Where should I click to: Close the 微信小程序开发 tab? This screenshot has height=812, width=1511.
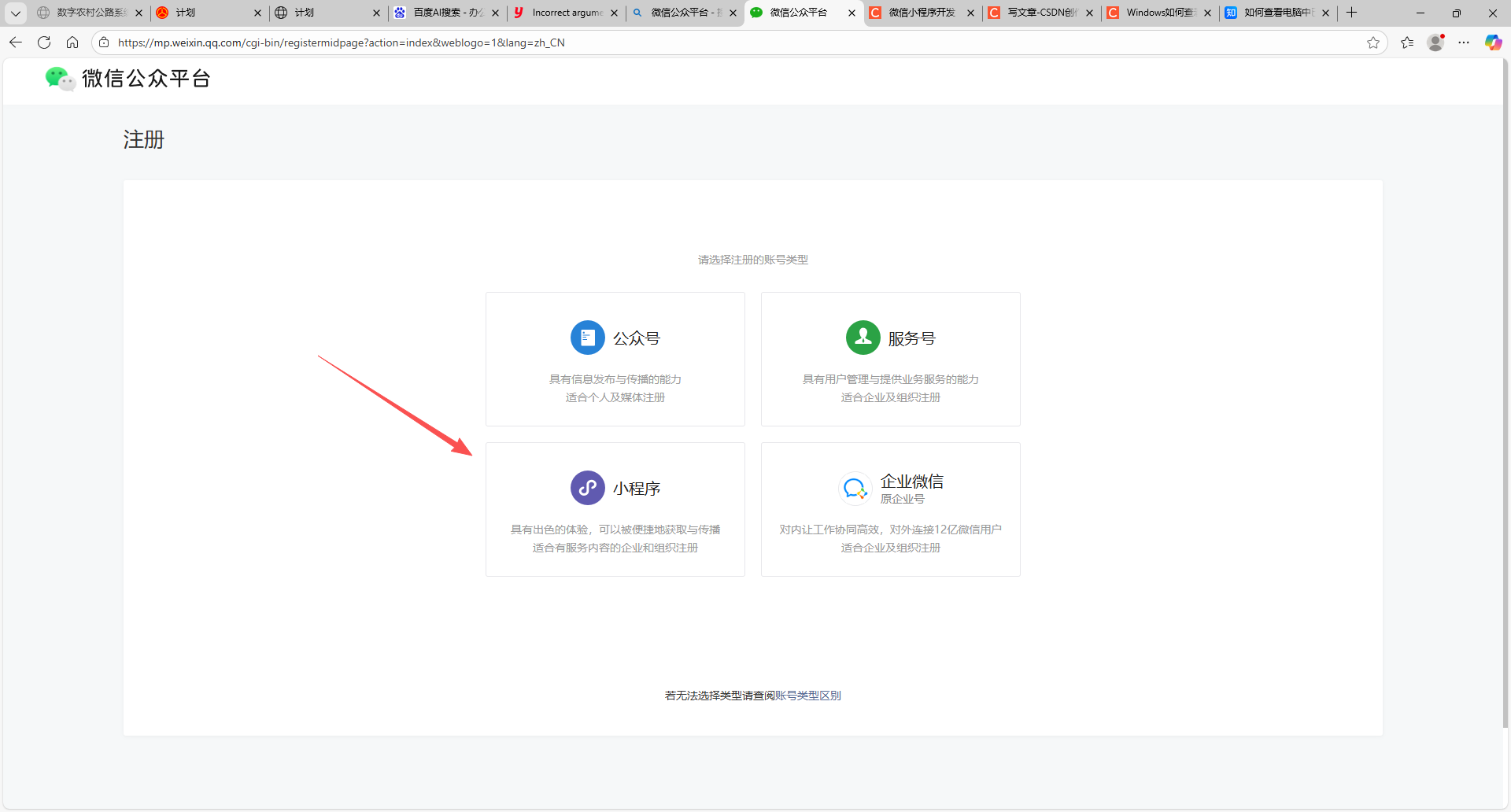tap(970, 13)
